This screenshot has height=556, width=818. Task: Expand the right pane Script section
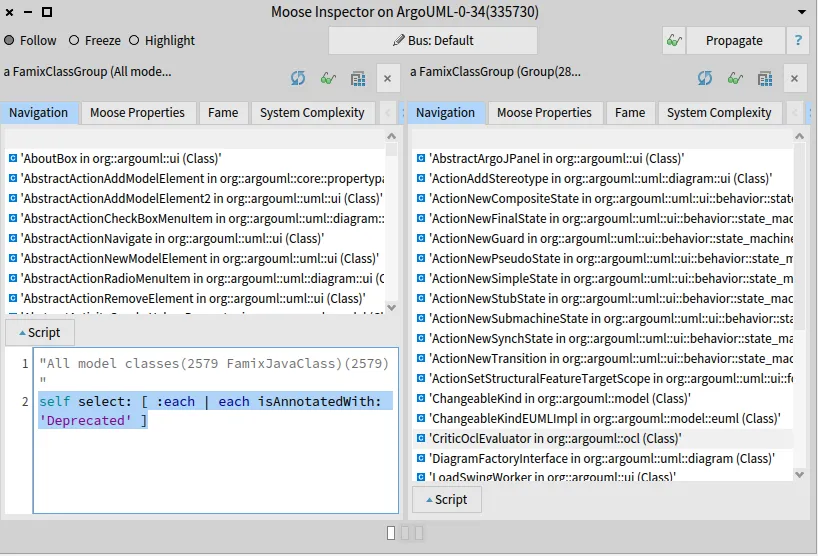pos(447,500)
